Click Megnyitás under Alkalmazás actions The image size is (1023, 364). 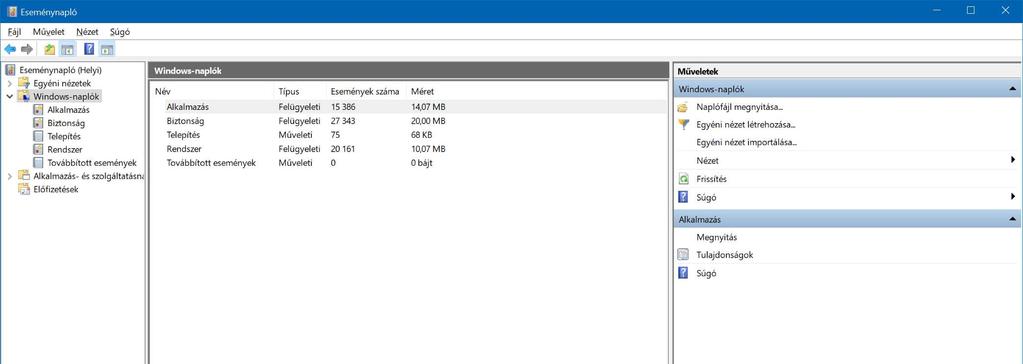click(x=716, y=237)
